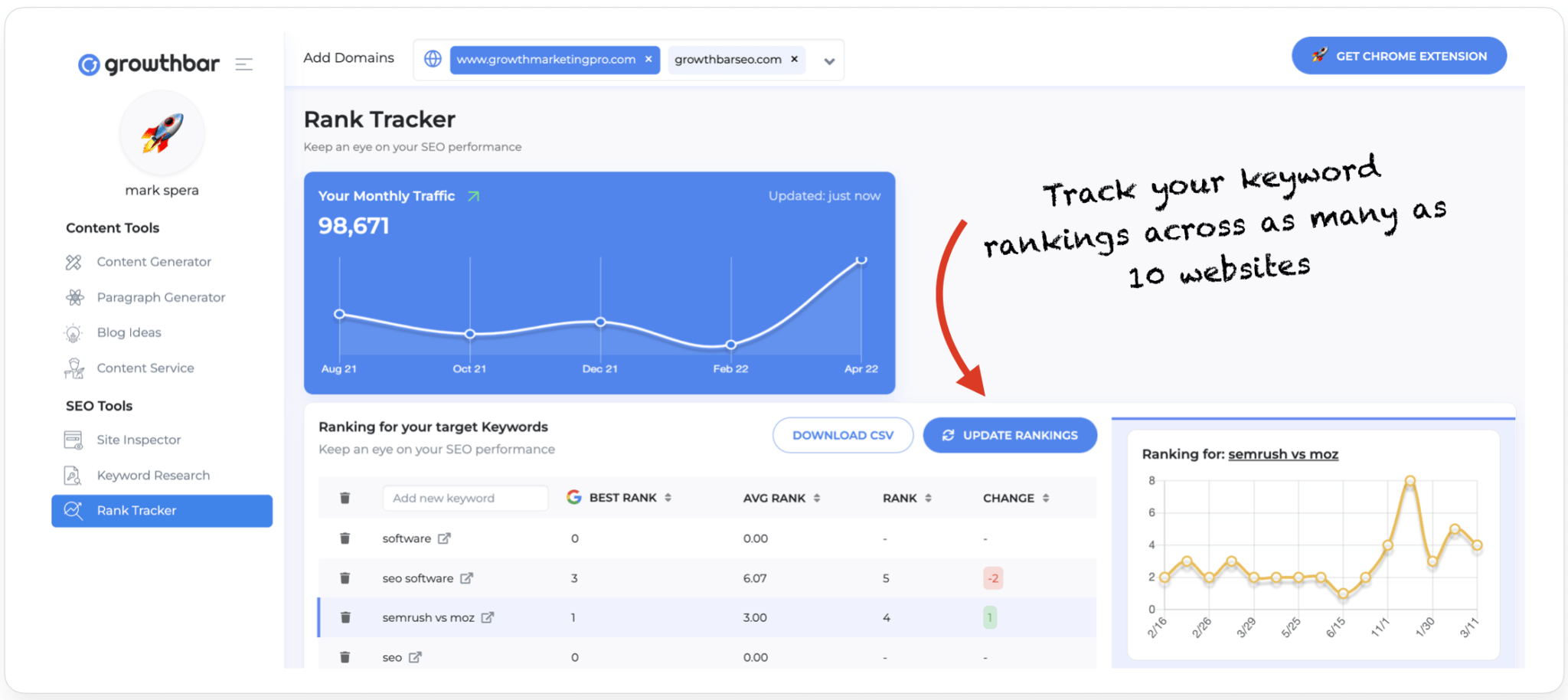The height and width of the screenshot is (700, 1568).
Task: Click the Oct 21 traffic data point
Action: (x=470, y=334)
